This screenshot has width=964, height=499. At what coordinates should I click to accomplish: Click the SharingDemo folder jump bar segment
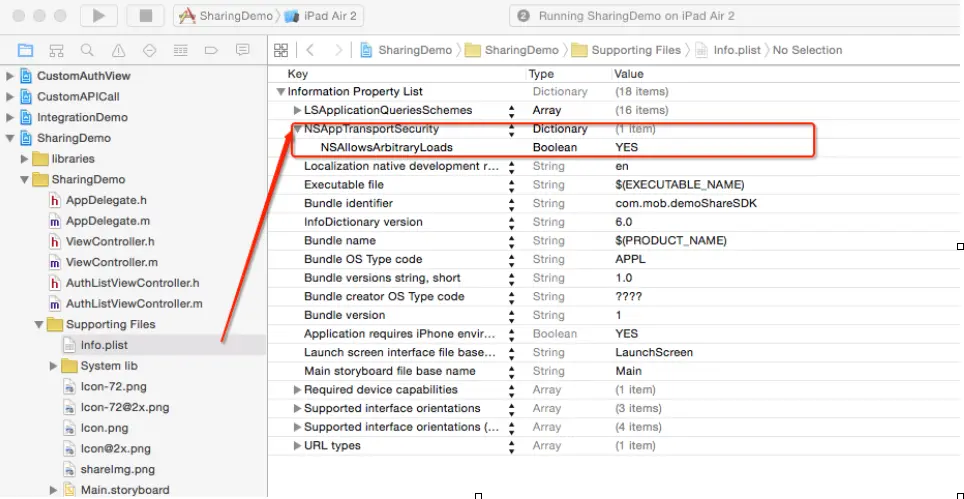coord(513,50)
